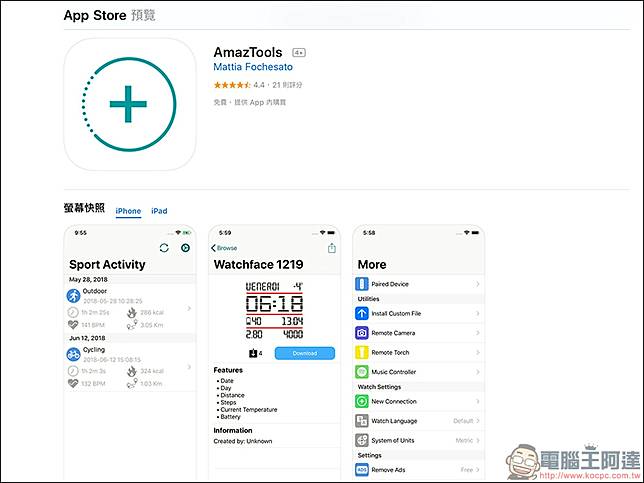Select the Cycling activity icon

tap(74, 355)
